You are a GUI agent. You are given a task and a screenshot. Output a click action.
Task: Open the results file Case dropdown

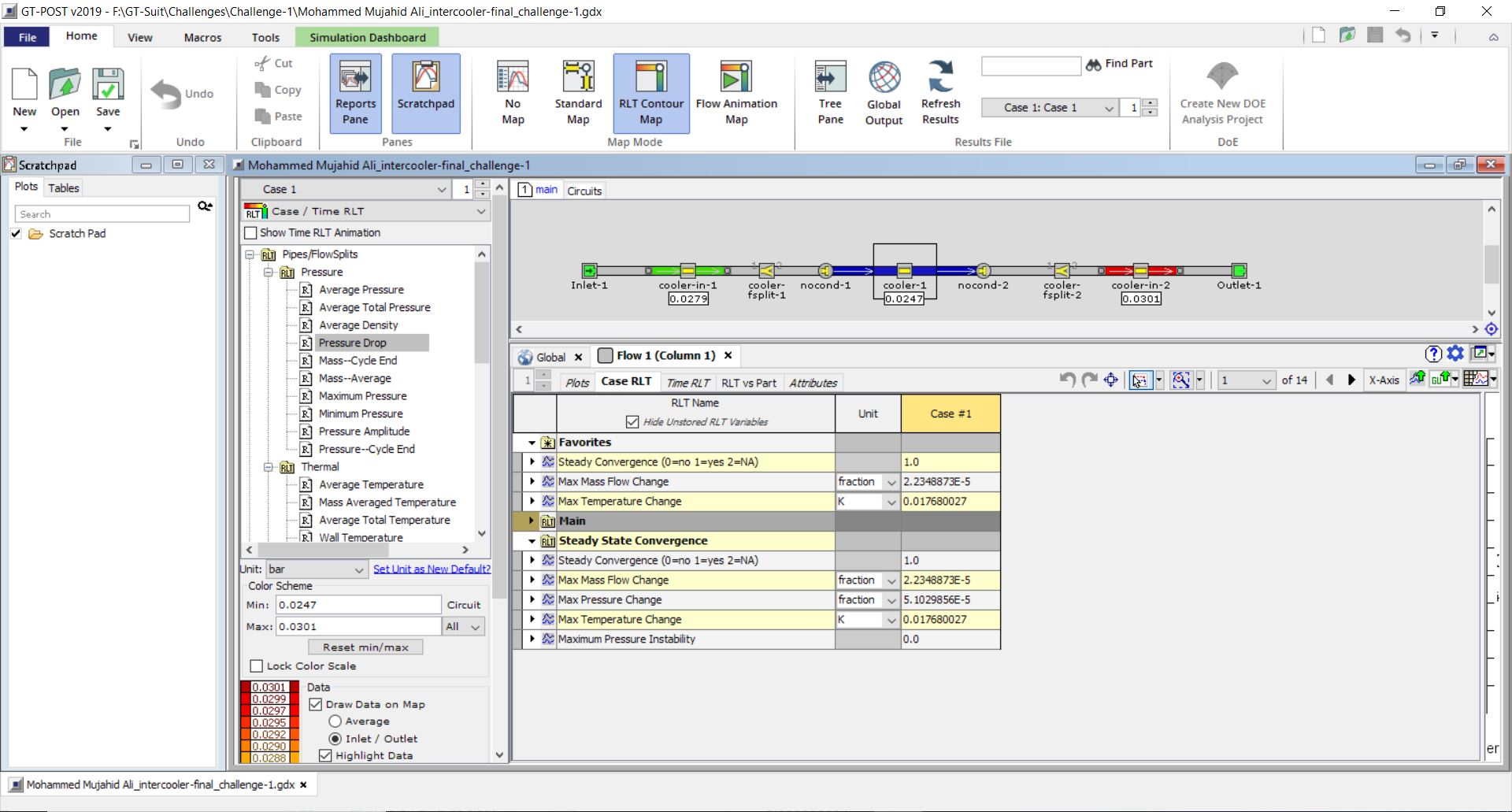point(1111,107)
